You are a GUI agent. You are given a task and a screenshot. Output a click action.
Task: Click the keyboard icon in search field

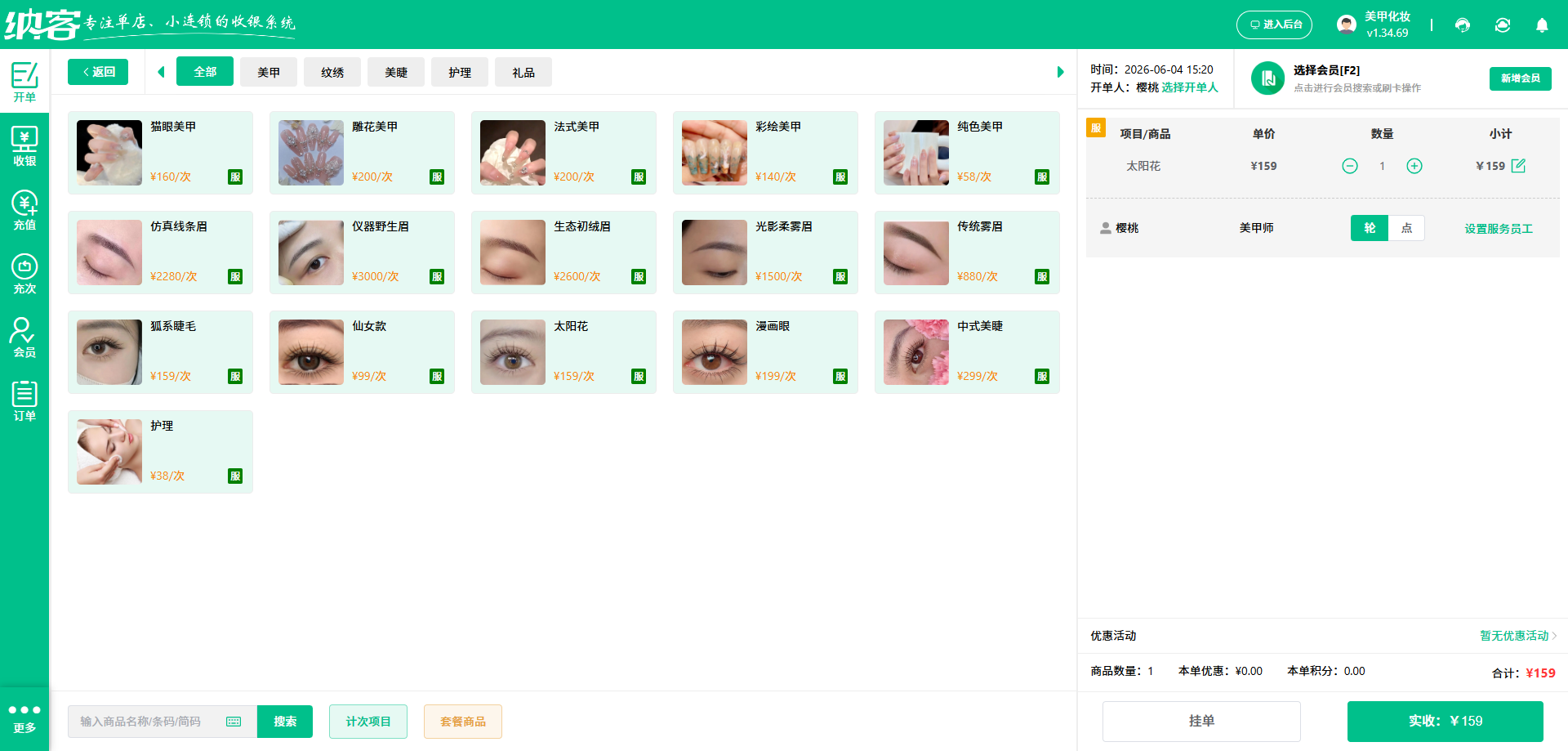tap(234, 722)
